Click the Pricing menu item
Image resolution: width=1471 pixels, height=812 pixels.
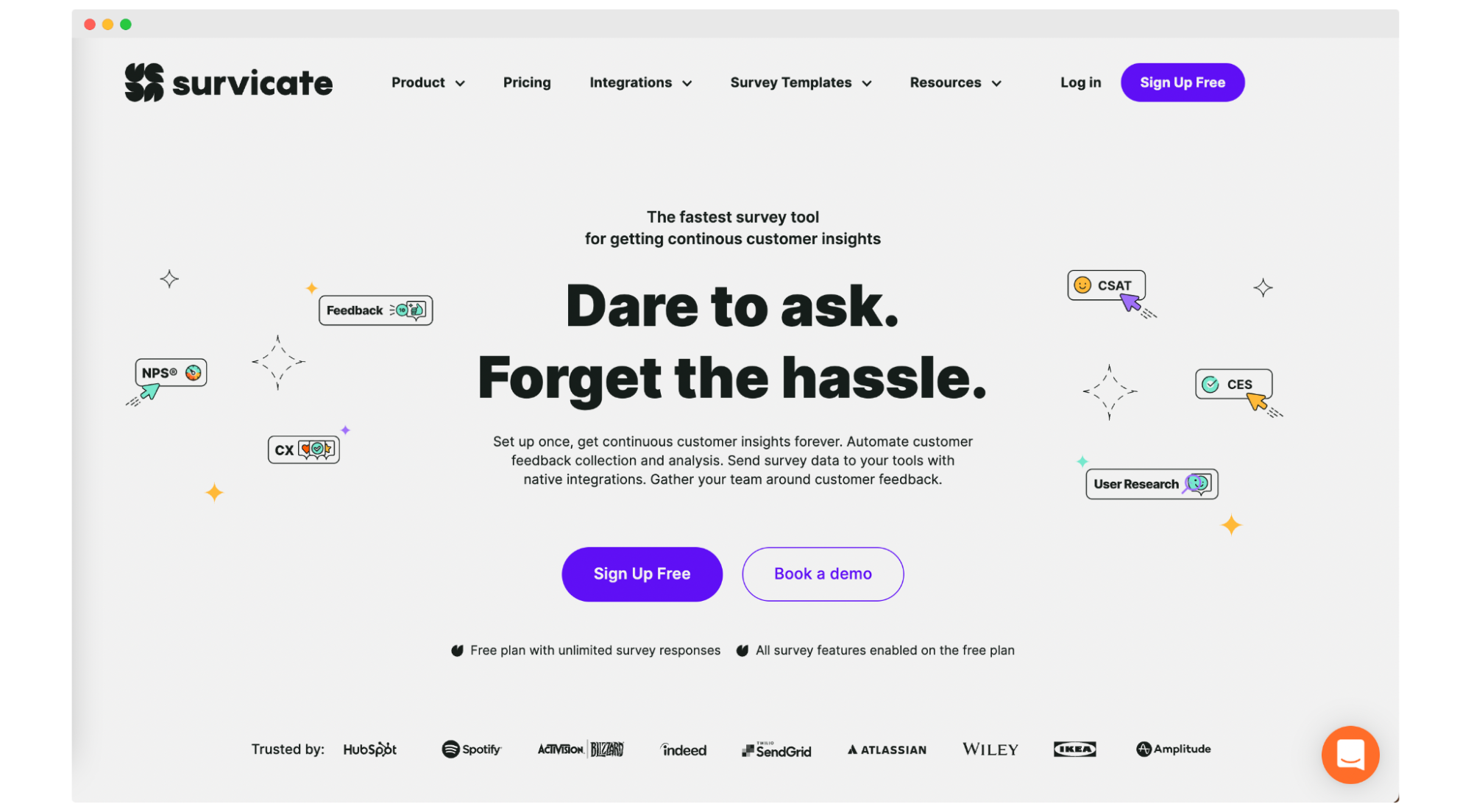[x=527, y=82]
